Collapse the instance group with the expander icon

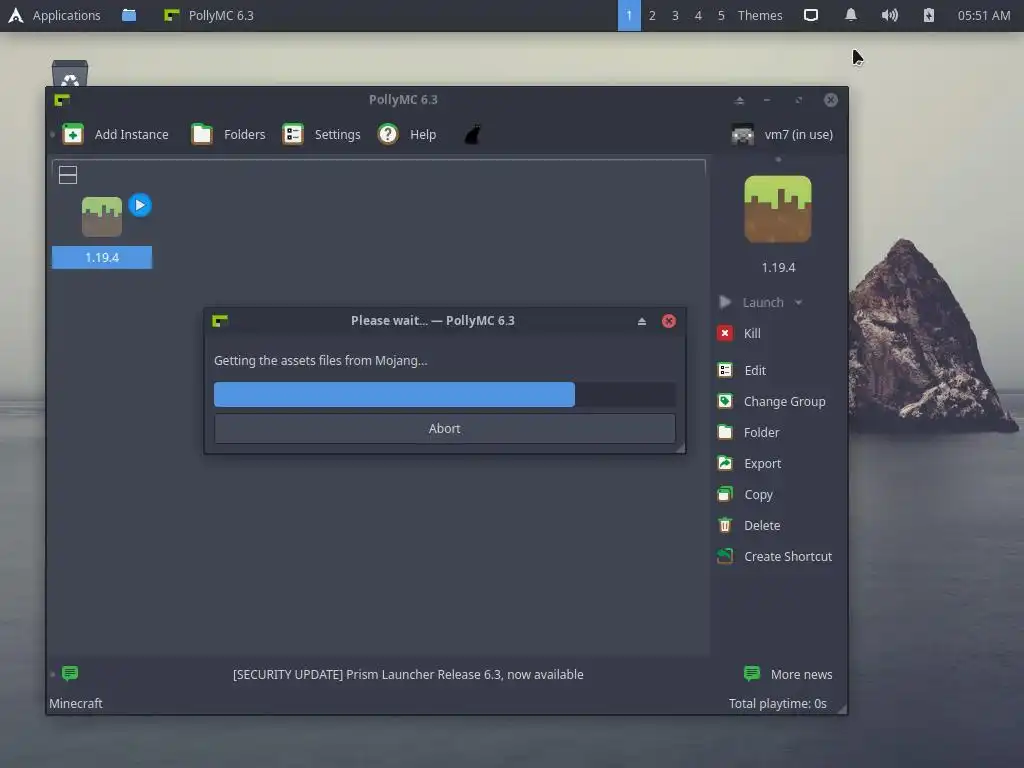(68, 175)
